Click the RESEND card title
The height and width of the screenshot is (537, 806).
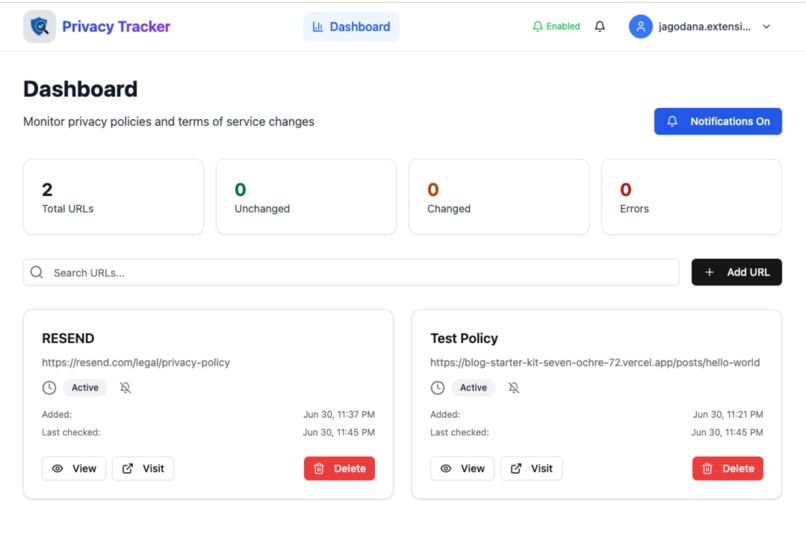[68, 338]
